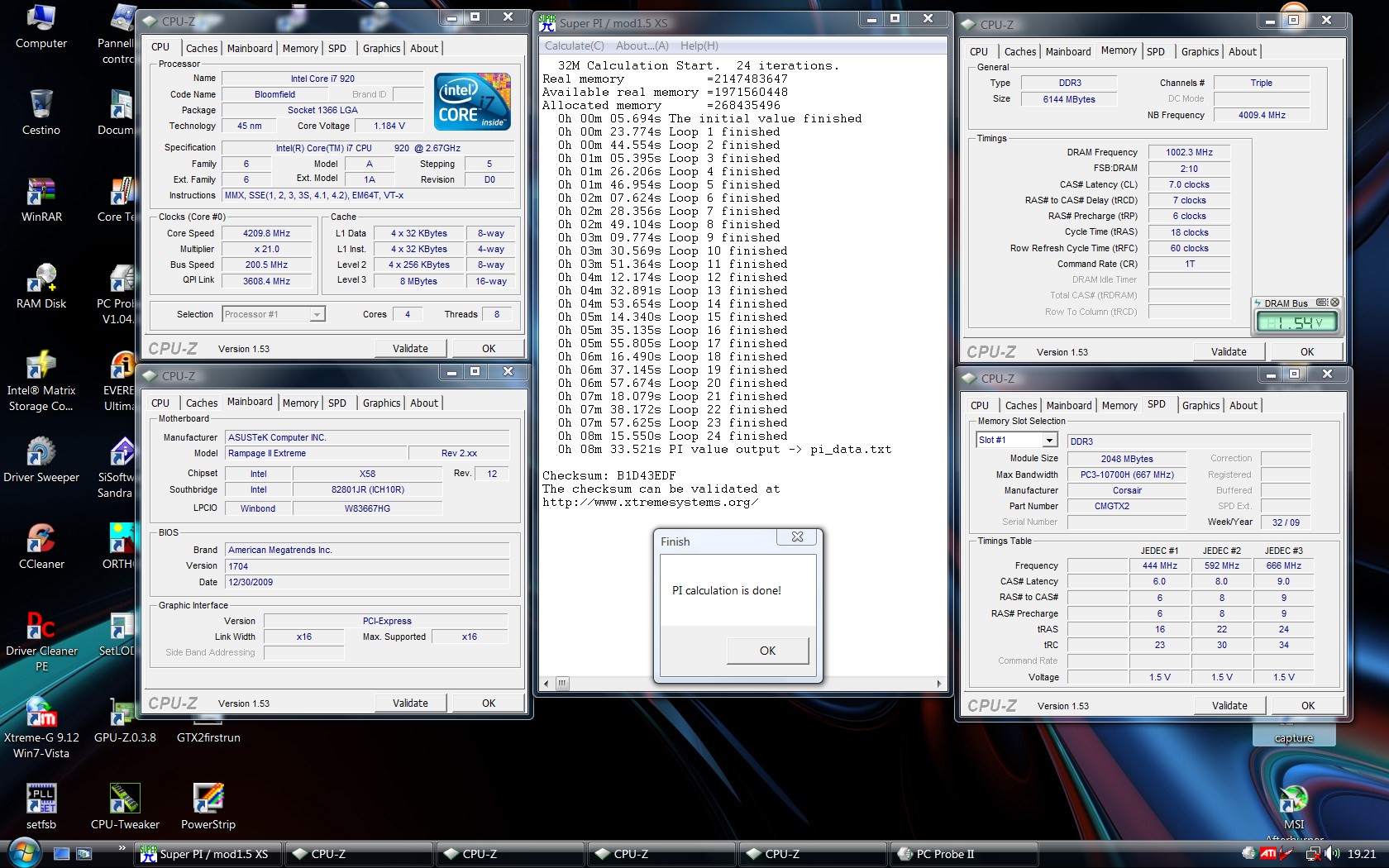Viewport: 1389px width, 868px height.
Task: Click the x 21.0 multiplier value
Action: point(266,250)
